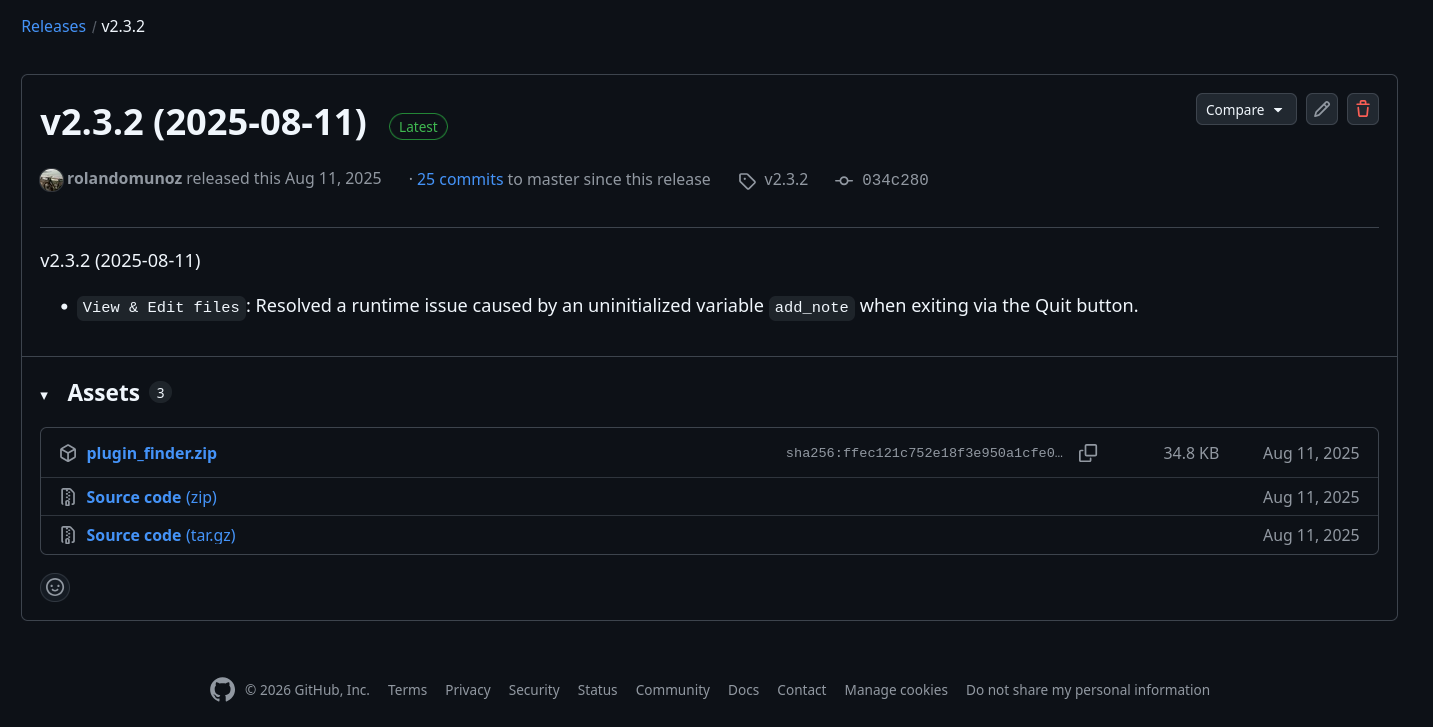1433x727 pixels.
Task: Click the package icon beside plugin_finder.zip
Action: (x=68, y=453)
